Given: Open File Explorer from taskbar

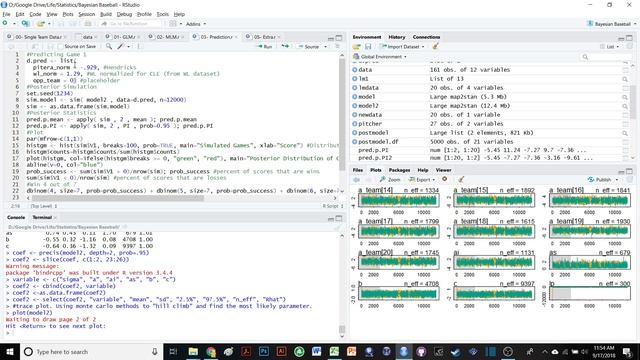Looking at the screenshot, I should coord(193,351).
